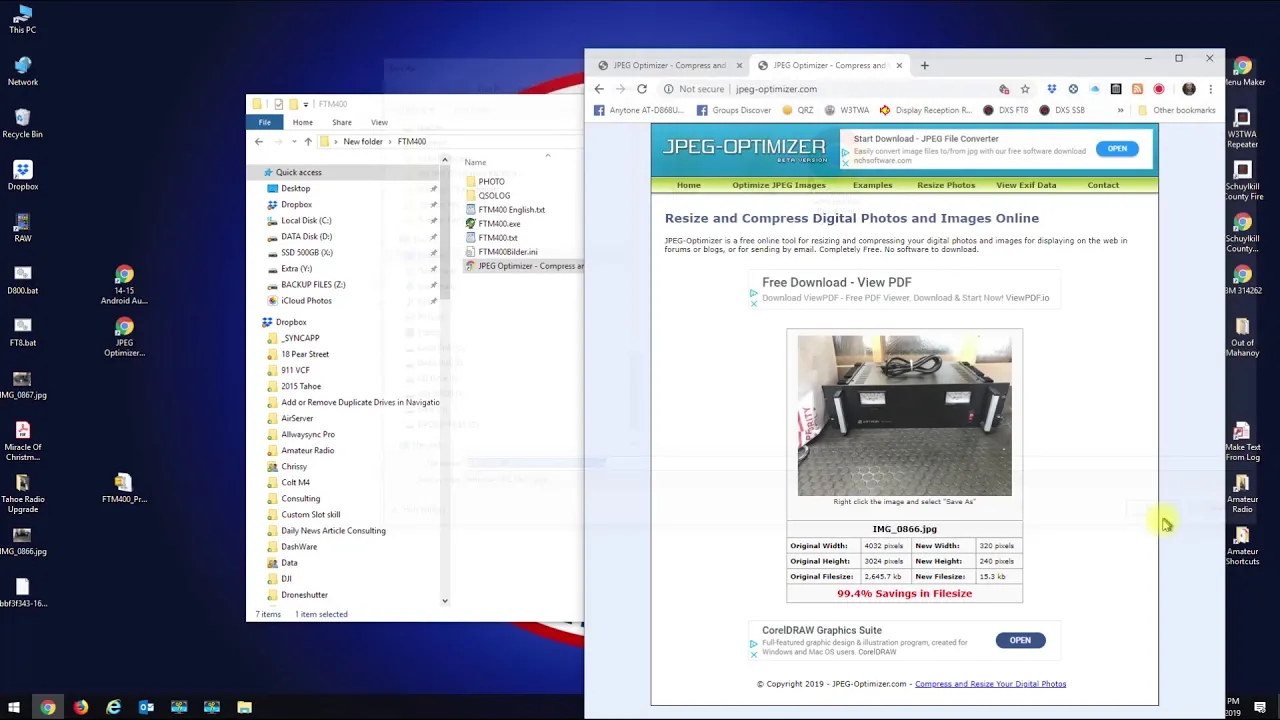
Task: Open the Home menu on JPEG-Optimizer site
Action: [688, 185]
